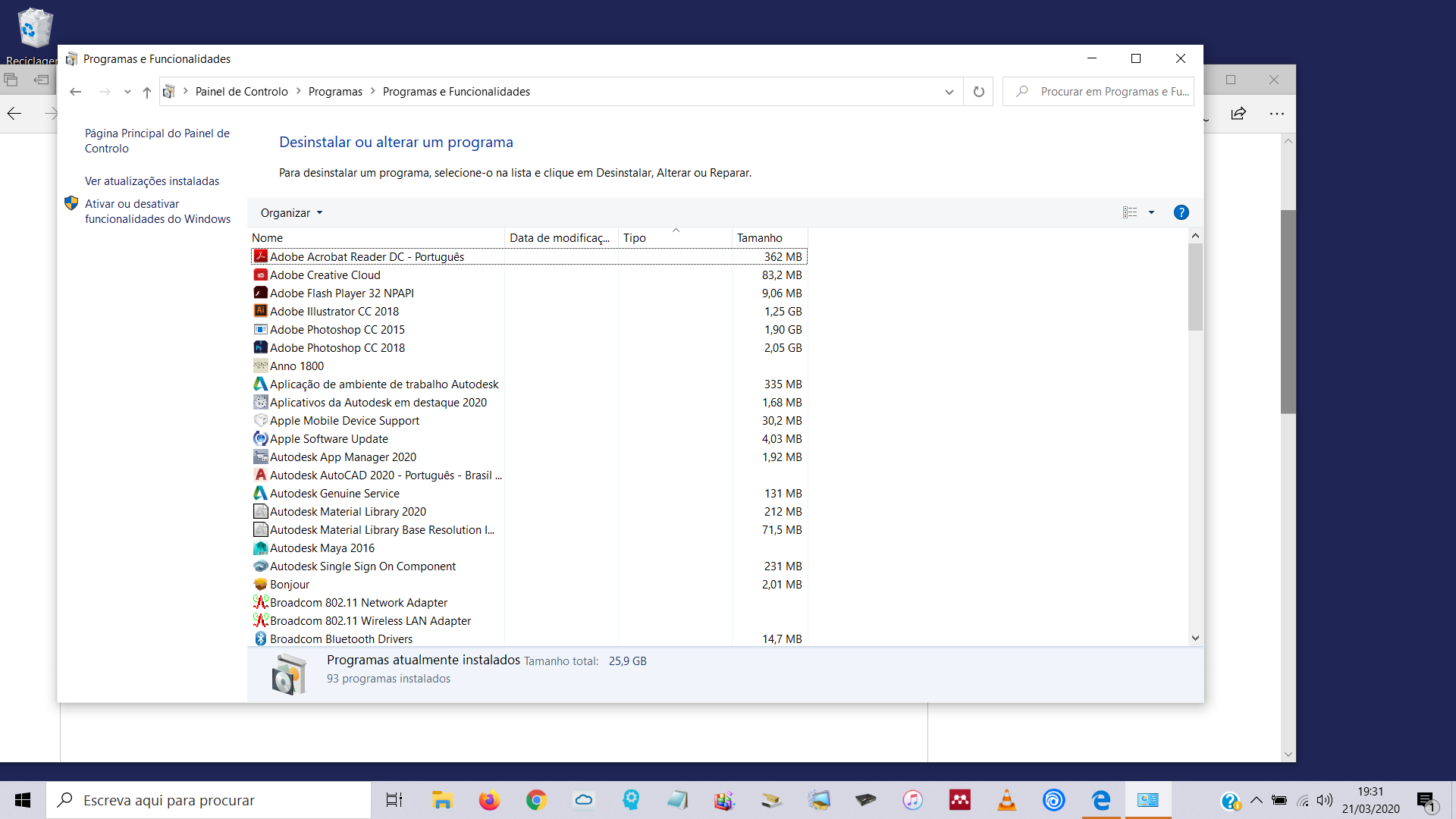Sort list by Nome column

pyautogui.click(x=376, y=238)
